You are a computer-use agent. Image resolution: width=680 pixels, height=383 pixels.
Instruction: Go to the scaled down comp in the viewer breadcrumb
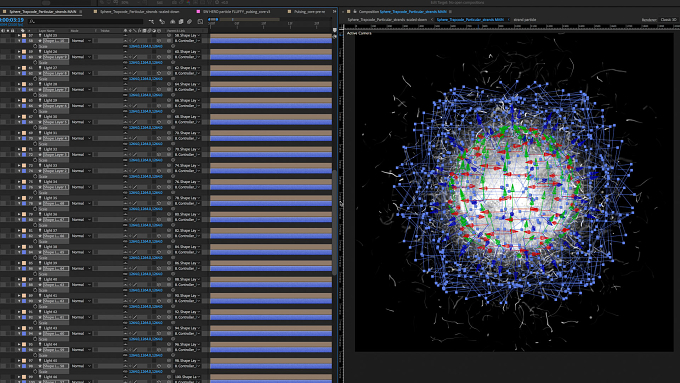coord(387,20)
